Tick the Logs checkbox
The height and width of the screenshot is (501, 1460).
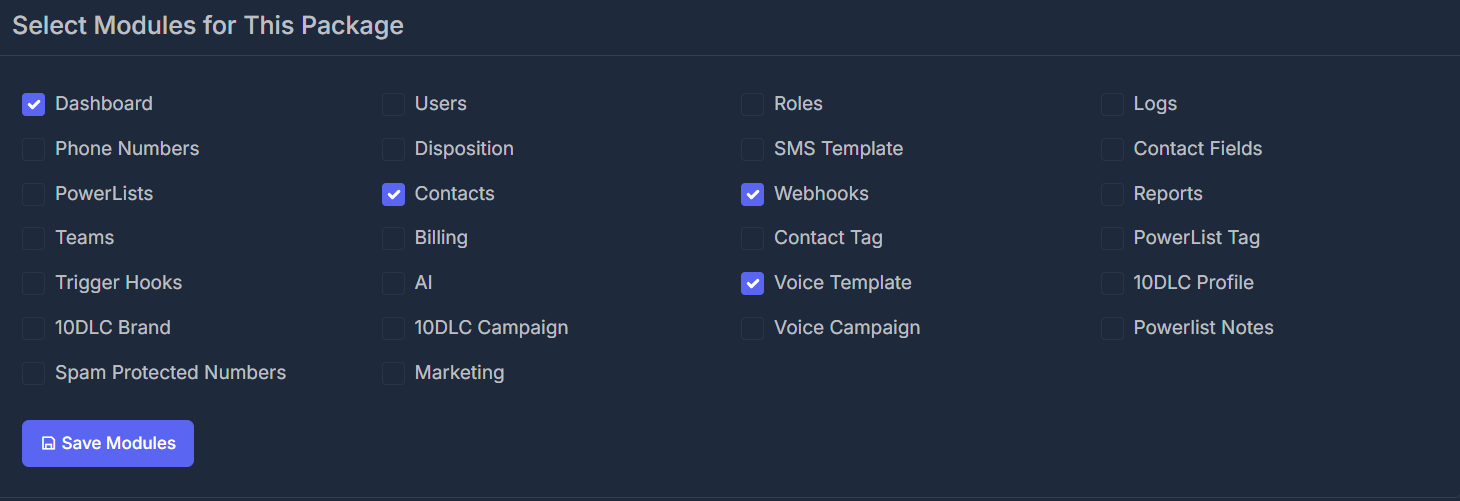tap(1112, 104)
